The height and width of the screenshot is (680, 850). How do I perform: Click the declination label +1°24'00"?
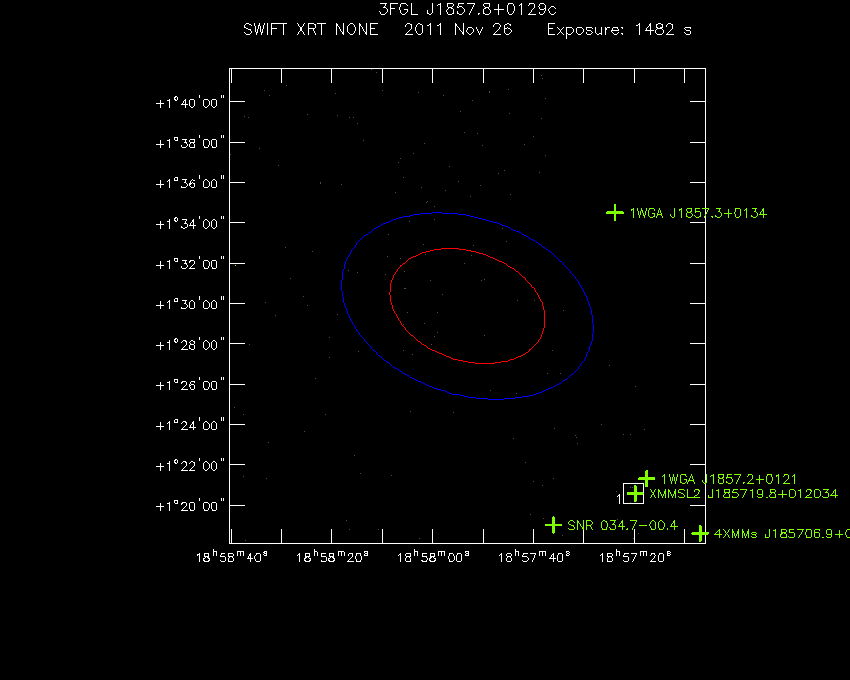tap(190, 425)
